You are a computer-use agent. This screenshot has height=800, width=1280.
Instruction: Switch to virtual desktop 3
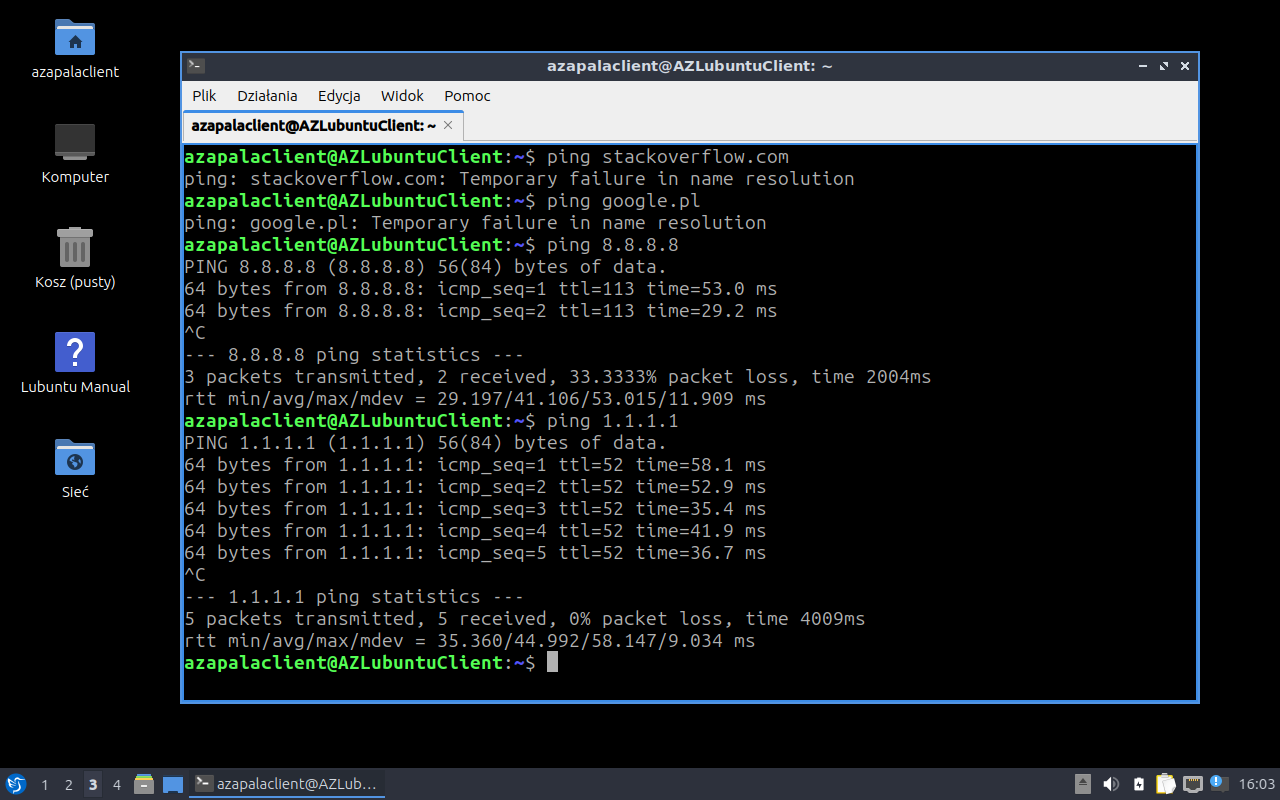(x=93, y=785)
